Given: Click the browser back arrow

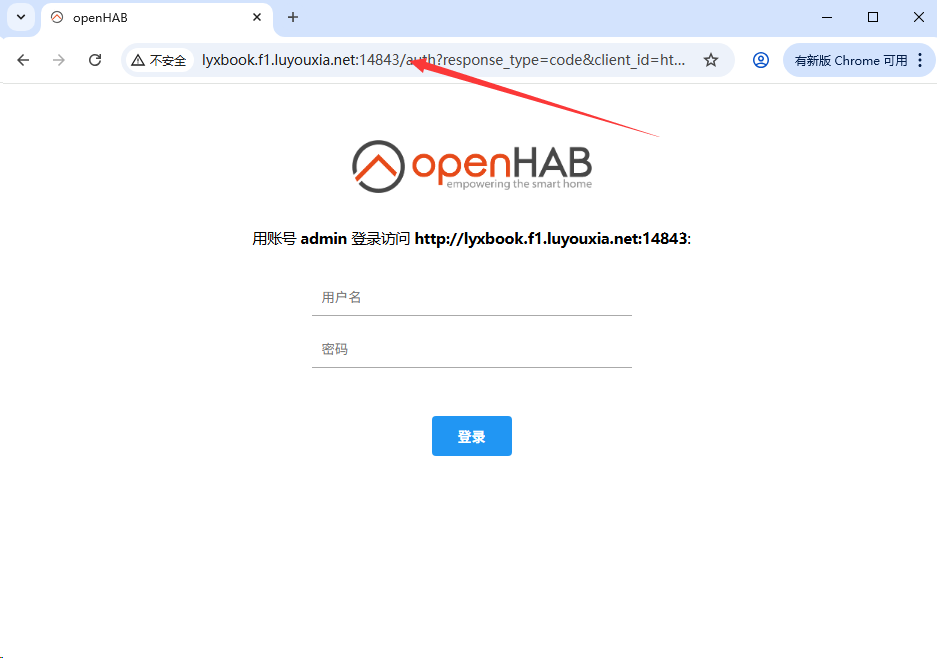Looking at the screenshot, I should (23, 60).
